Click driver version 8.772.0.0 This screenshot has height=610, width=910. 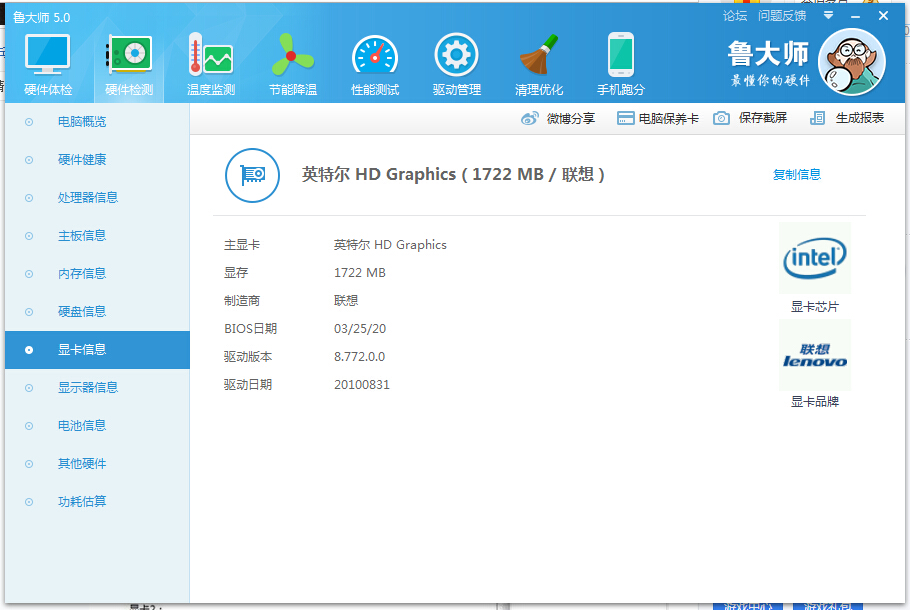pos(359,357)
